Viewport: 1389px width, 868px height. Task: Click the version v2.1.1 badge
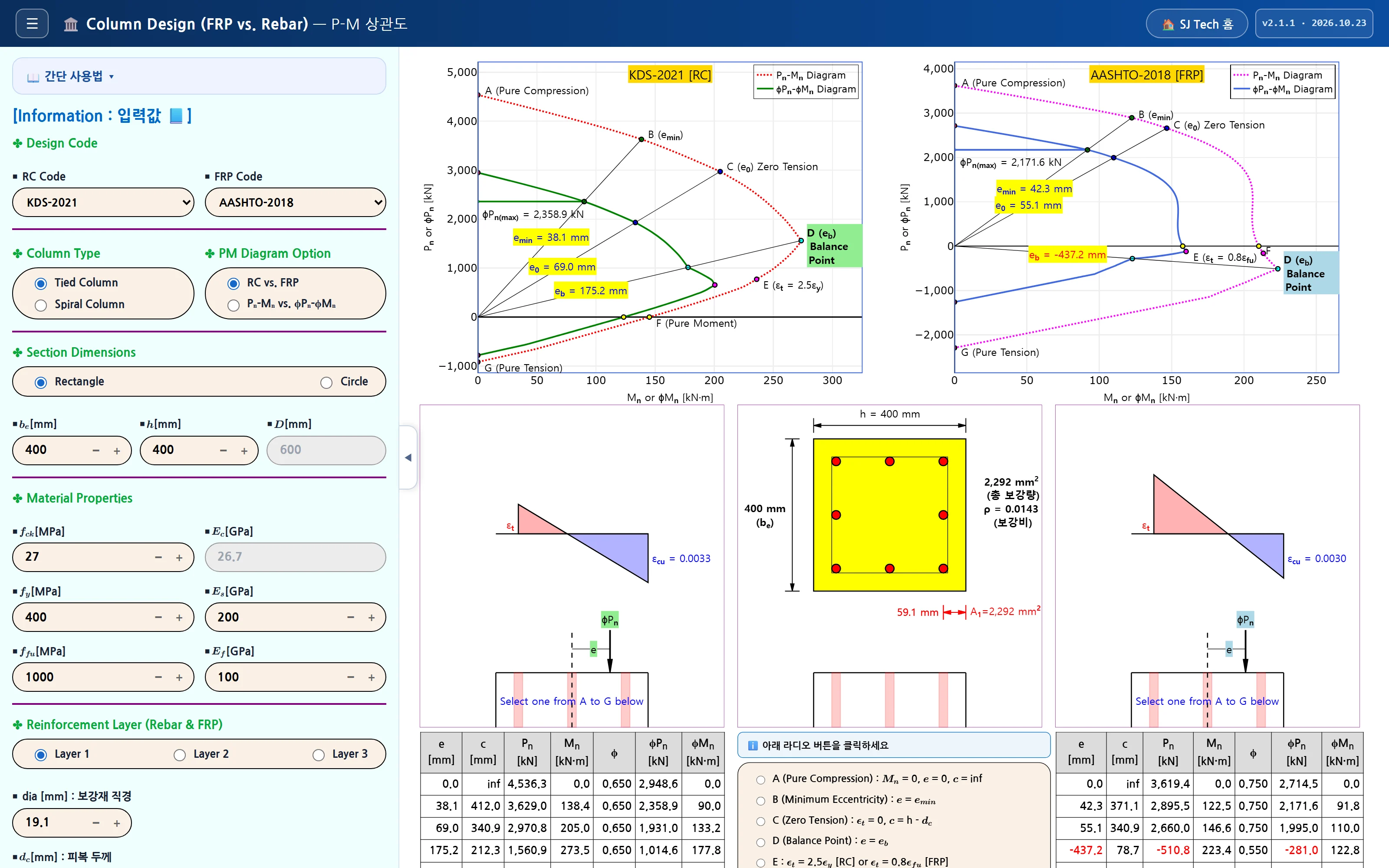(x=1314, y=23)
